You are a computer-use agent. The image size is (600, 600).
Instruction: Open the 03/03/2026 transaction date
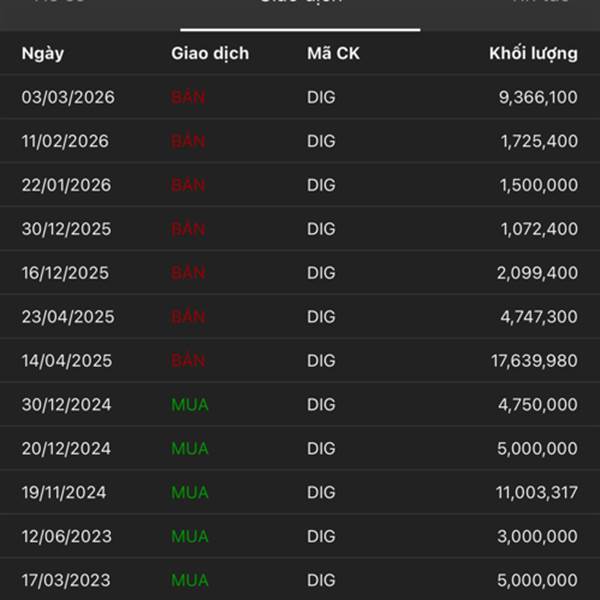pos(68,97)
